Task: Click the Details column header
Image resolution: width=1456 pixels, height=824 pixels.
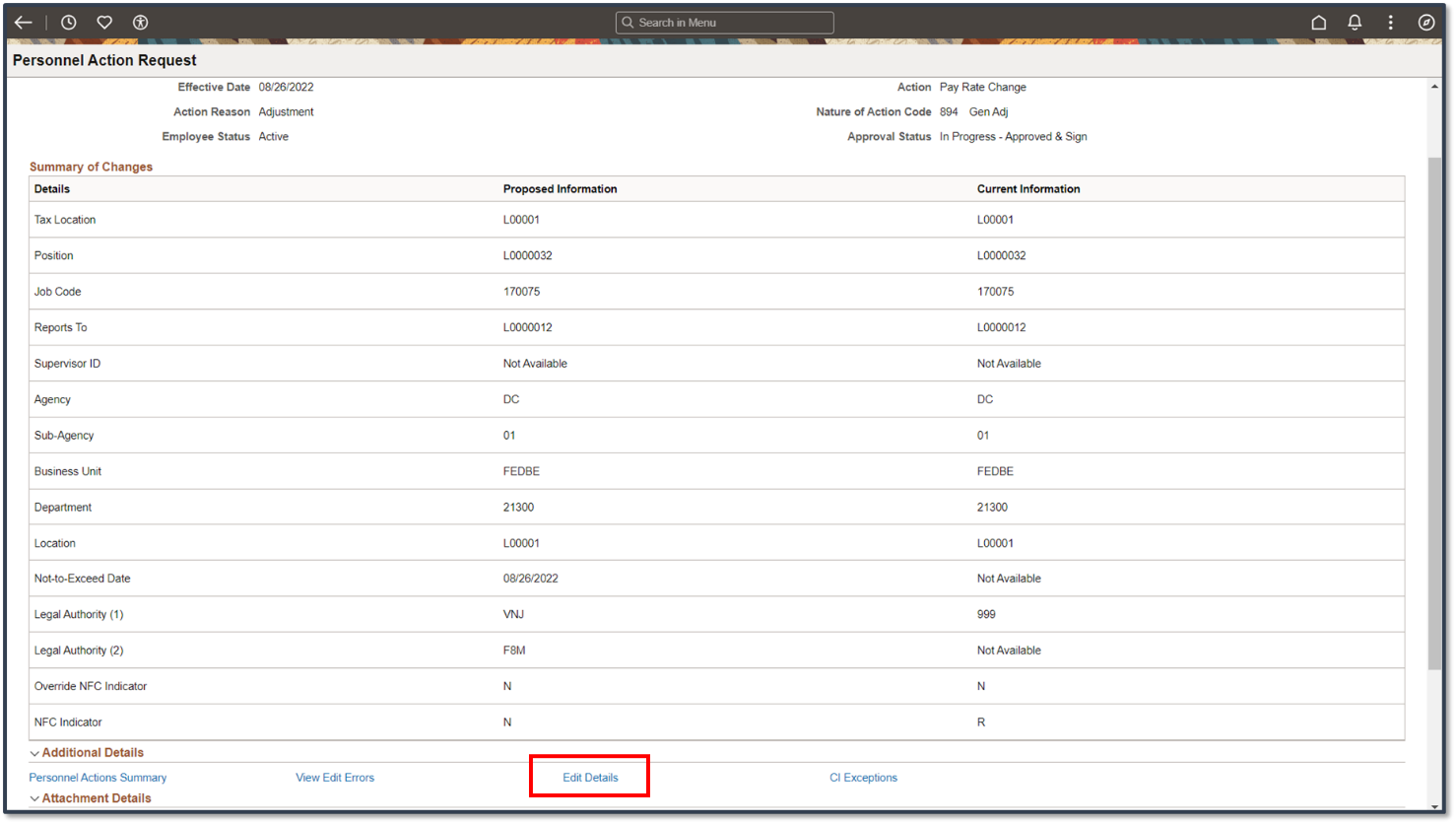Action: tap(52, 189)
